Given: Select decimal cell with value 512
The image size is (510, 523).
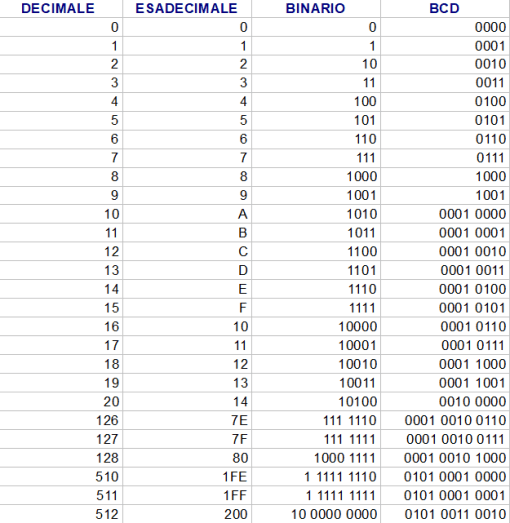Looking at the screenshot, I should [61, 514].
